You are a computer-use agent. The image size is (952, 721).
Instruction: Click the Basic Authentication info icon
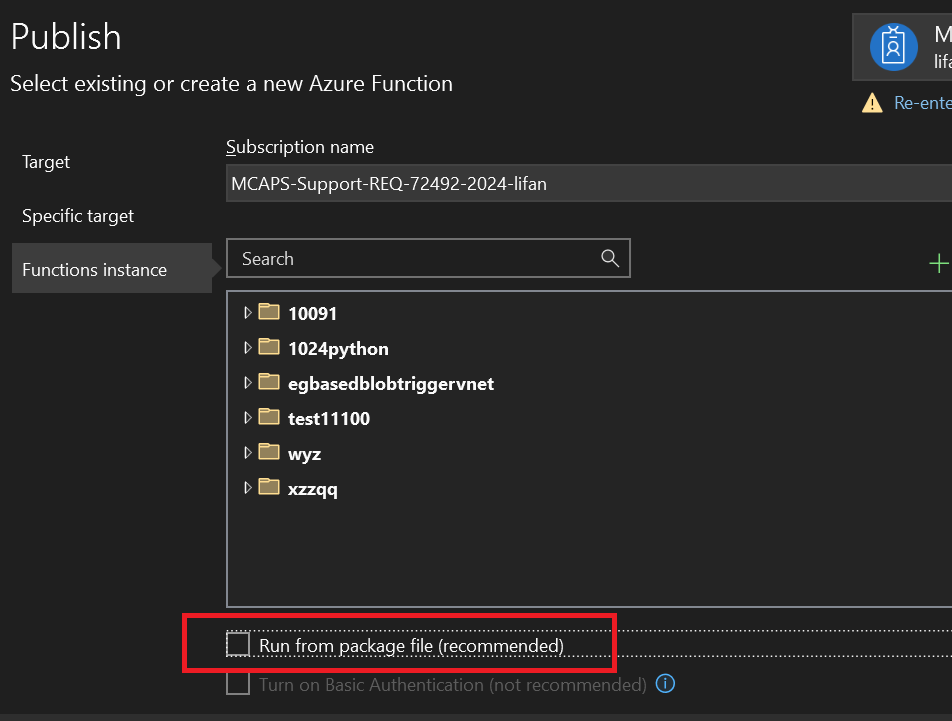(665, 684)
